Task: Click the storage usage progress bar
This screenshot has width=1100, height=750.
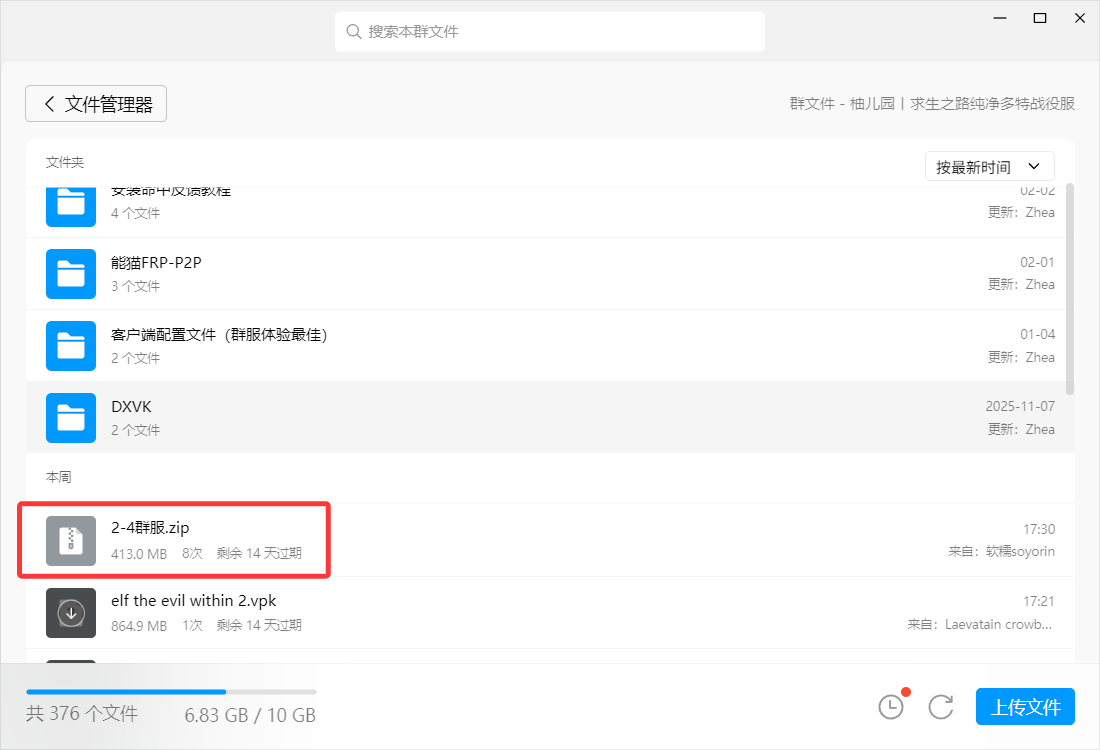Action: [171, 691]
